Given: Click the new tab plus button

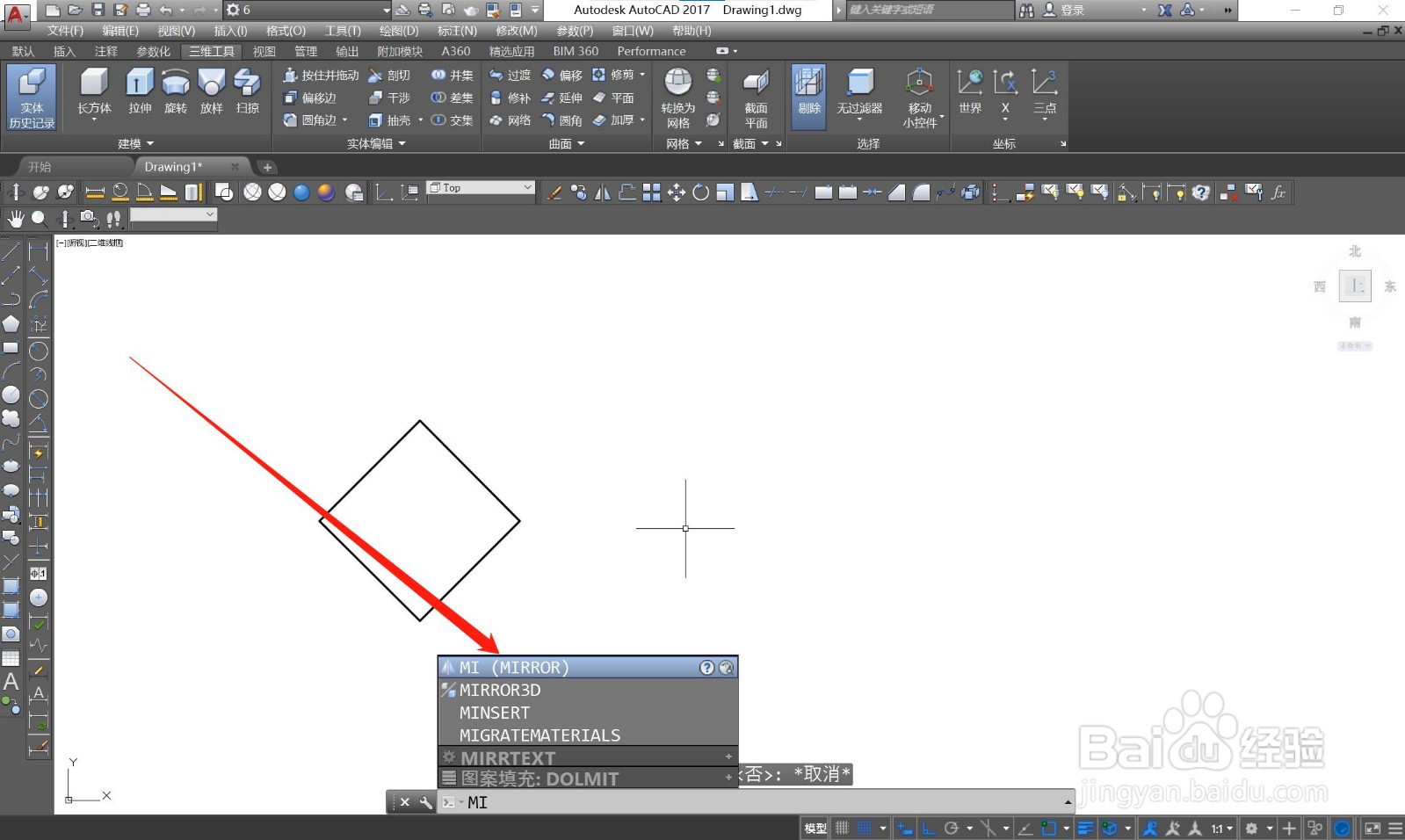Looking at the screenshot, I should [267, 167].
